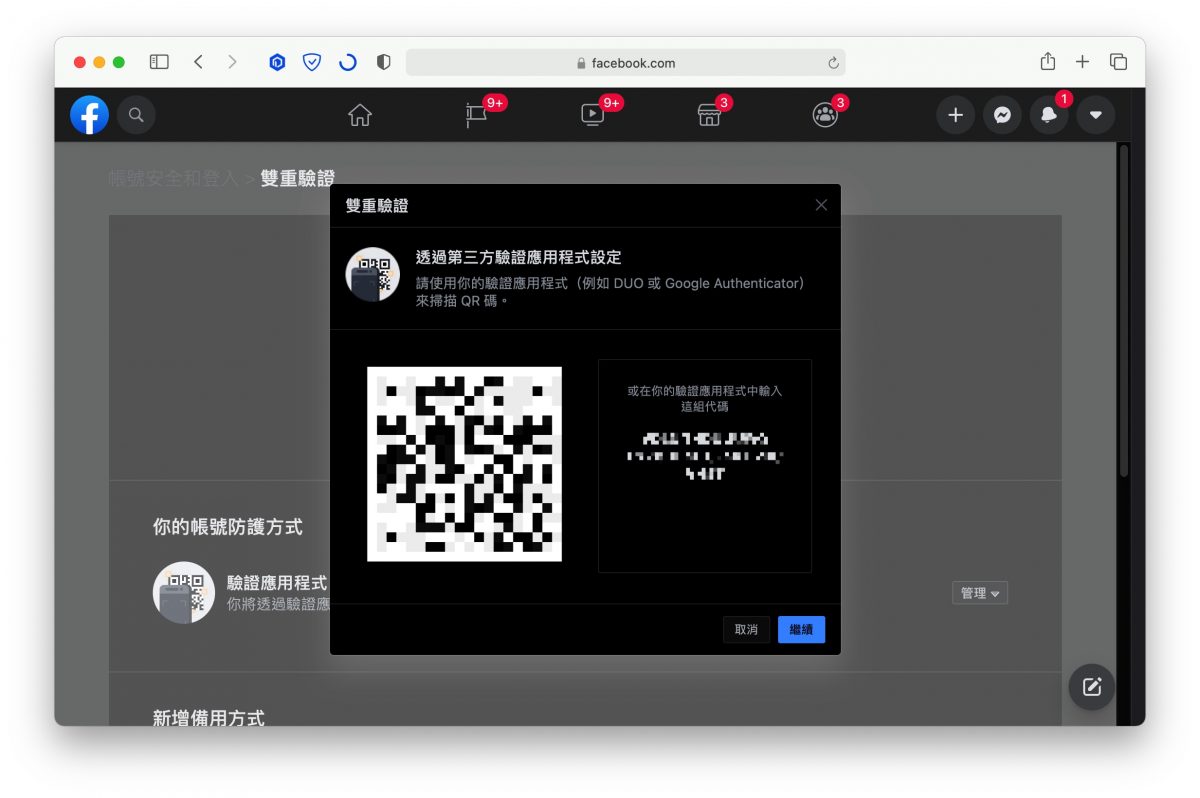Click the 驗證應用程式 authenticator app icon

point(184,592)
